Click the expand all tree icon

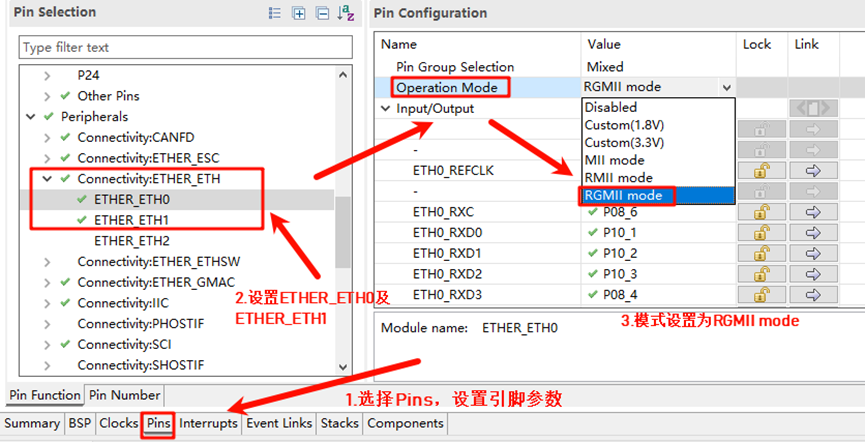(299, 13)
